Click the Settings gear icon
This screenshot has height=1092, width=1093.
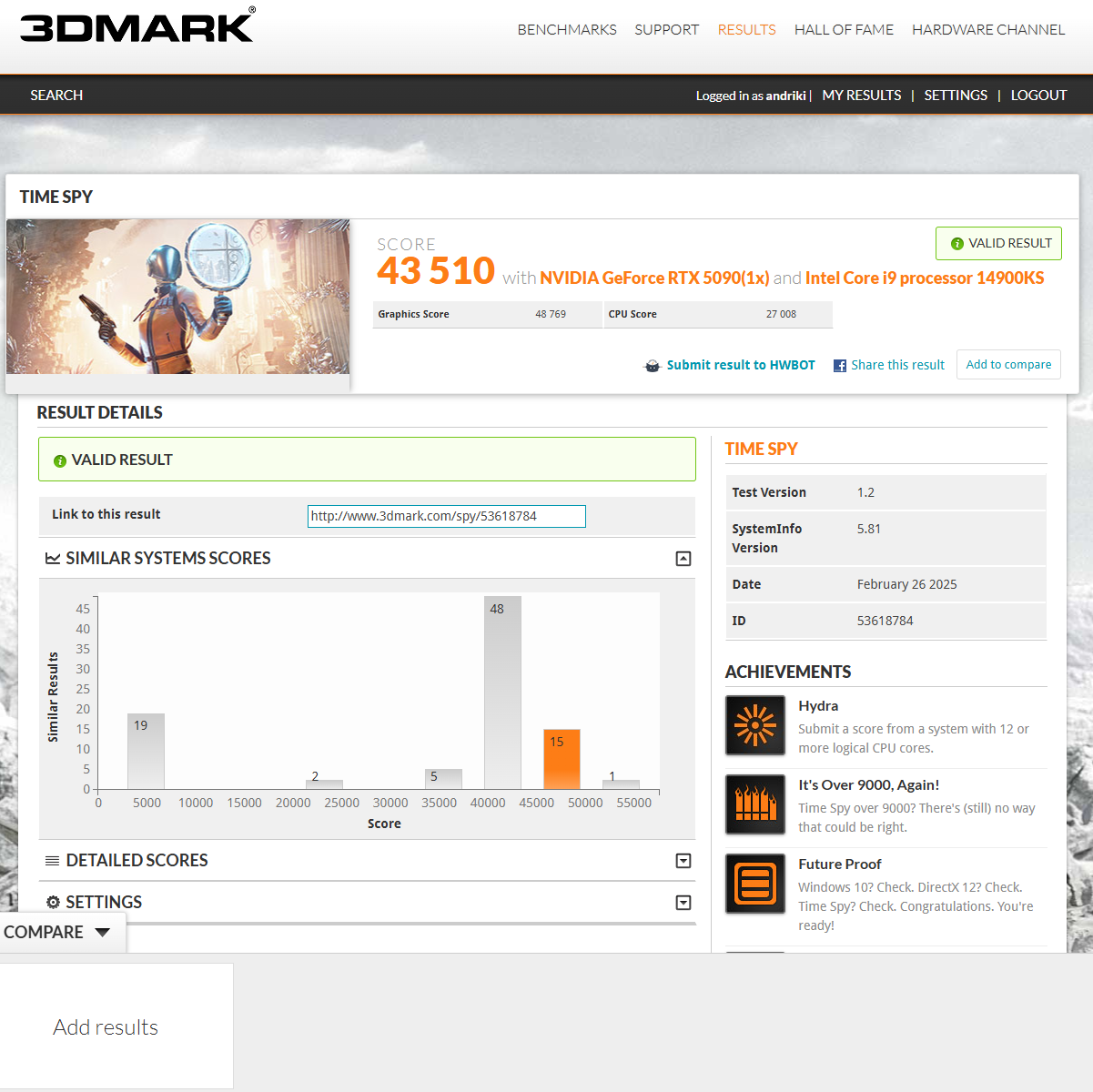coord(53,903)
